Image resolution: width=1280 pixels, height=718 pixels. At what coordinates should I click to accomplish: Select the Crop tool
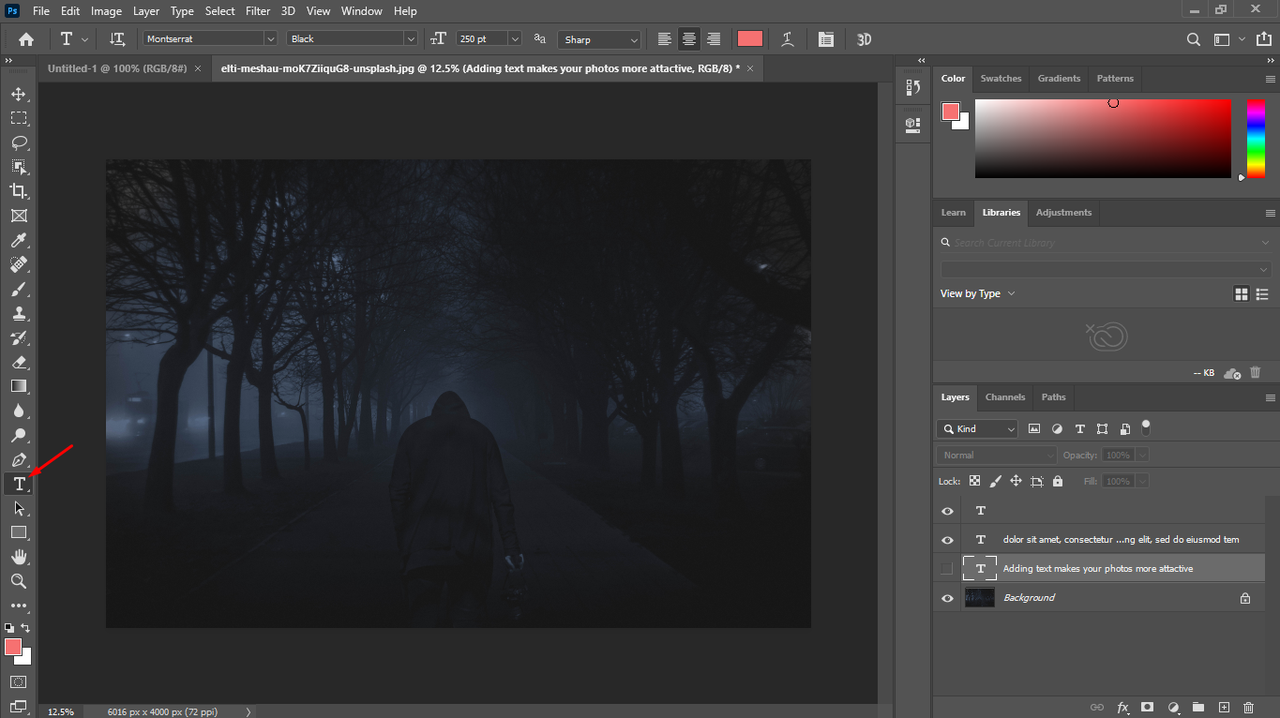click(19, 191)
